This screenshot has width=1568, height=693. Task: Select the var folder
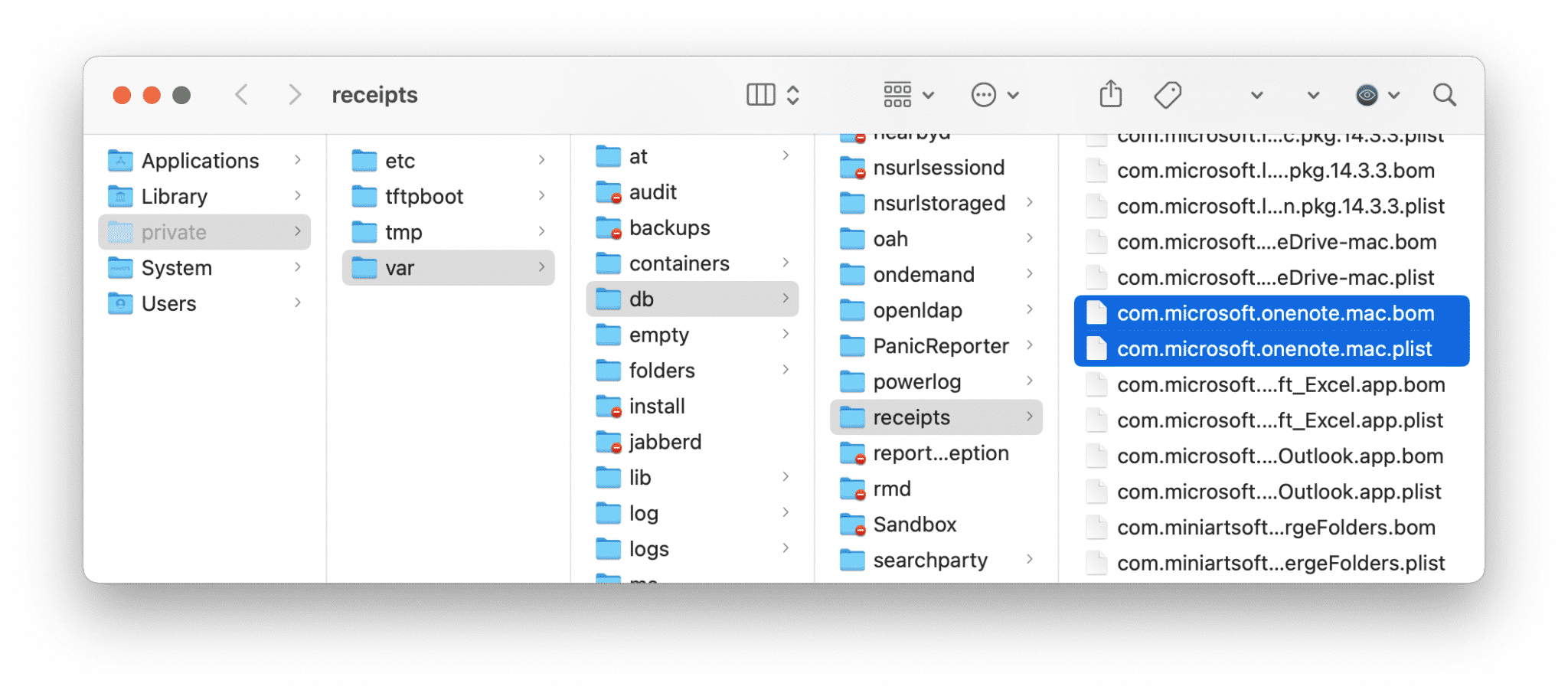pyautogui.click(x=449, y=268)
